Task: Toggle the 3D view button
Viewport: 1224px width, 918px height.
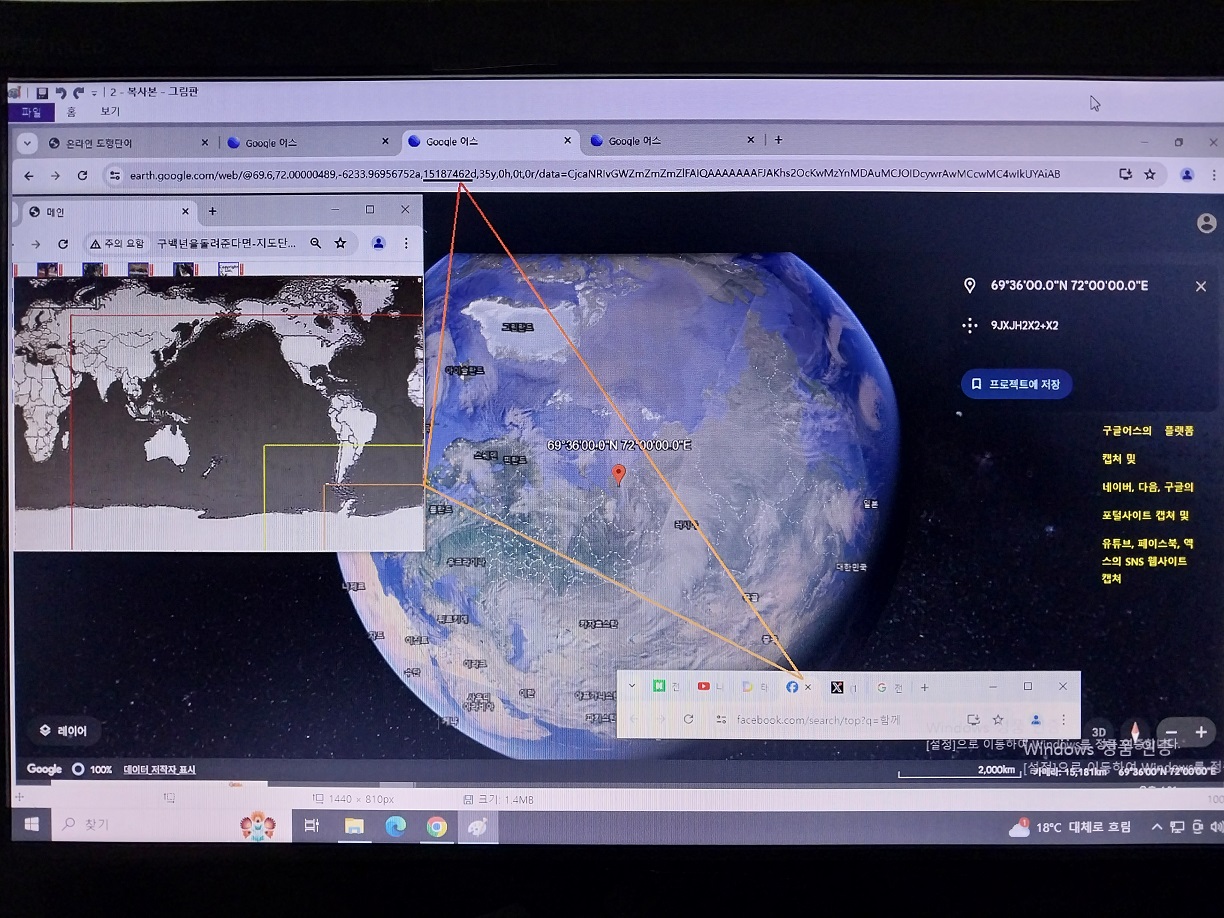Action: [x=1098, y=732]
